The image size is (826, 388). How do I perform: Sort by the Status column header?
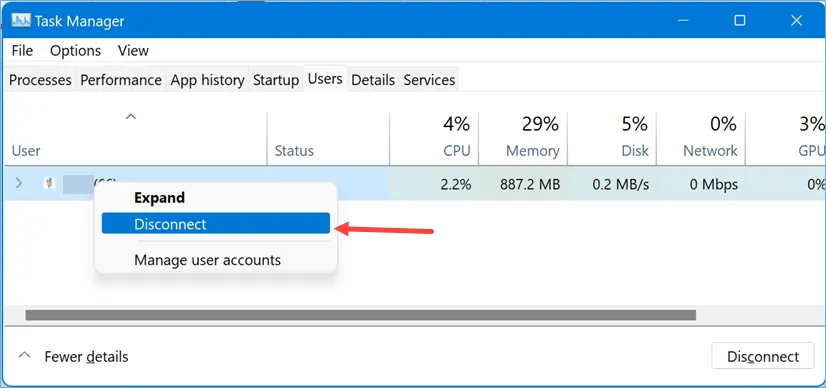click(x=328, y=138)
